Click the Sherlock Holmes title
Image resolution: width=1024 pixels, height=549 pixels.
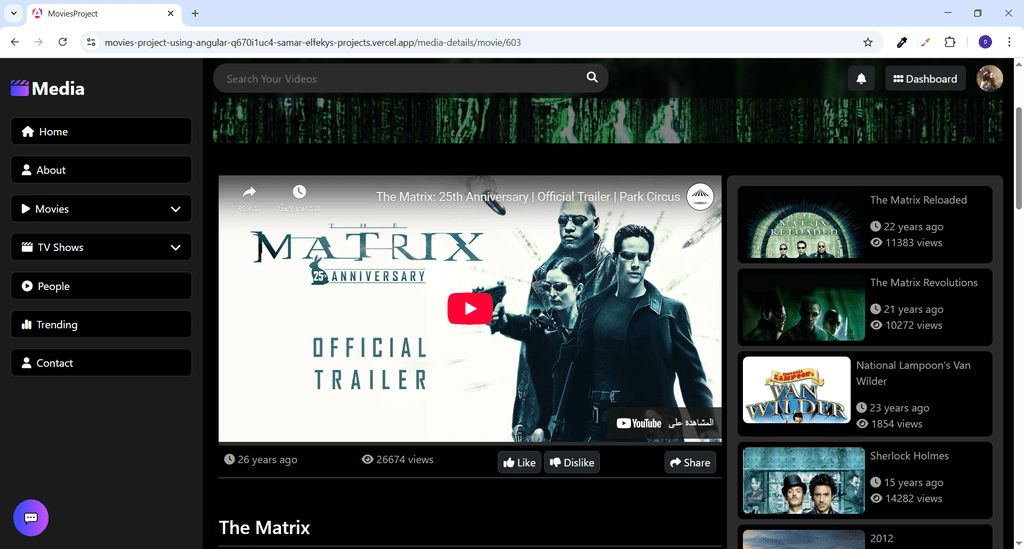(x=909, y=456)
